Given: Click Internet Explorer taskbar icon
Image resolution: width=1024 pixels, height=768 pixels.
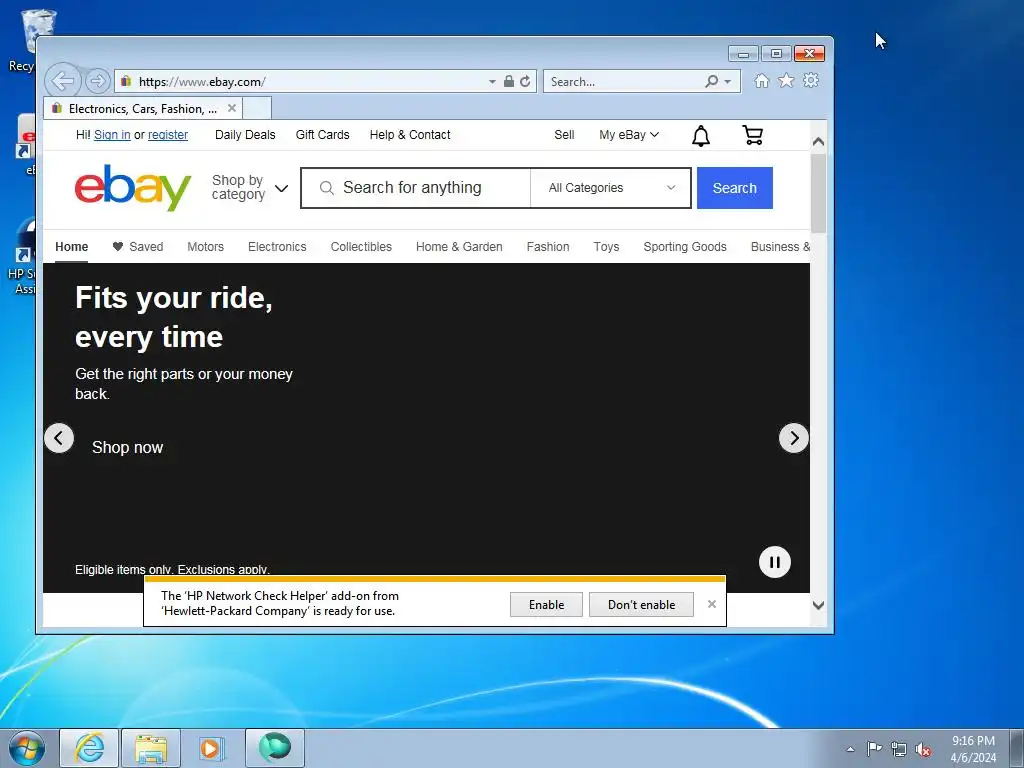Looking at the screenshot, I should 89,748.
